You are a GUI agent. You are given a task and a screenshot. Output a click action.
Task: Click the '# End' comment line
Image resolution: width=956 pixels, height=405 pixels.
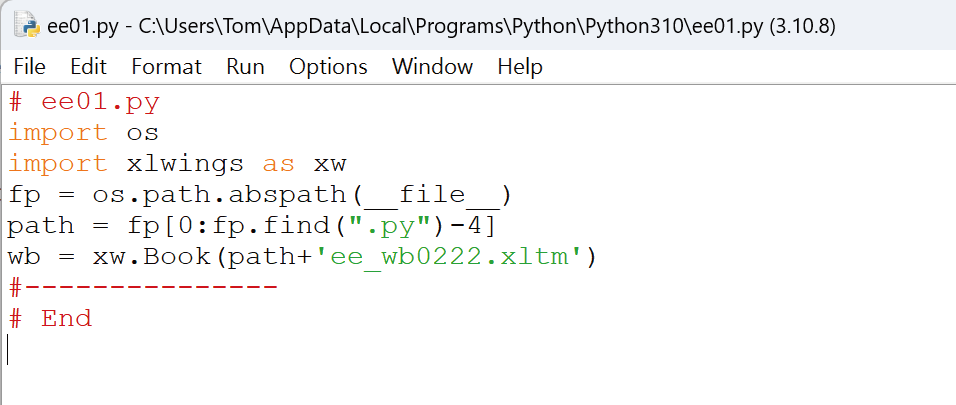point(50,318)
